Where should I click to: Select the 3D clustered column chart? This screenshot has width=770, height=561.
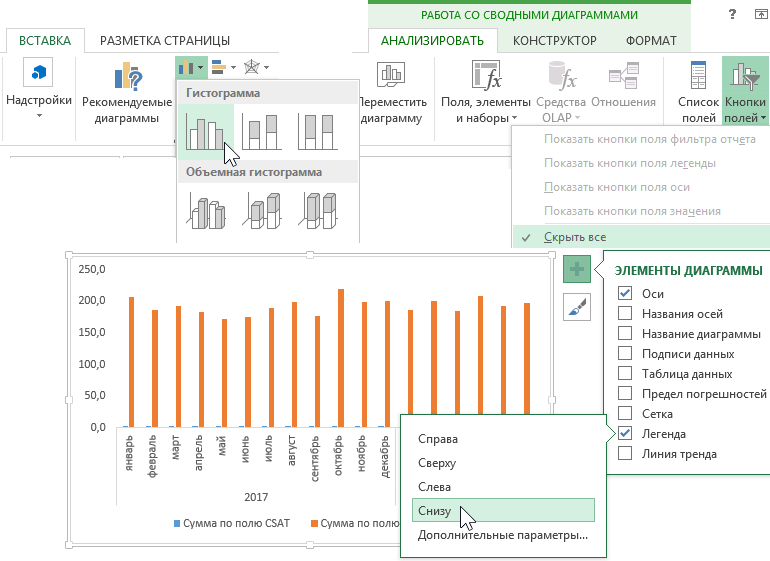205,210
